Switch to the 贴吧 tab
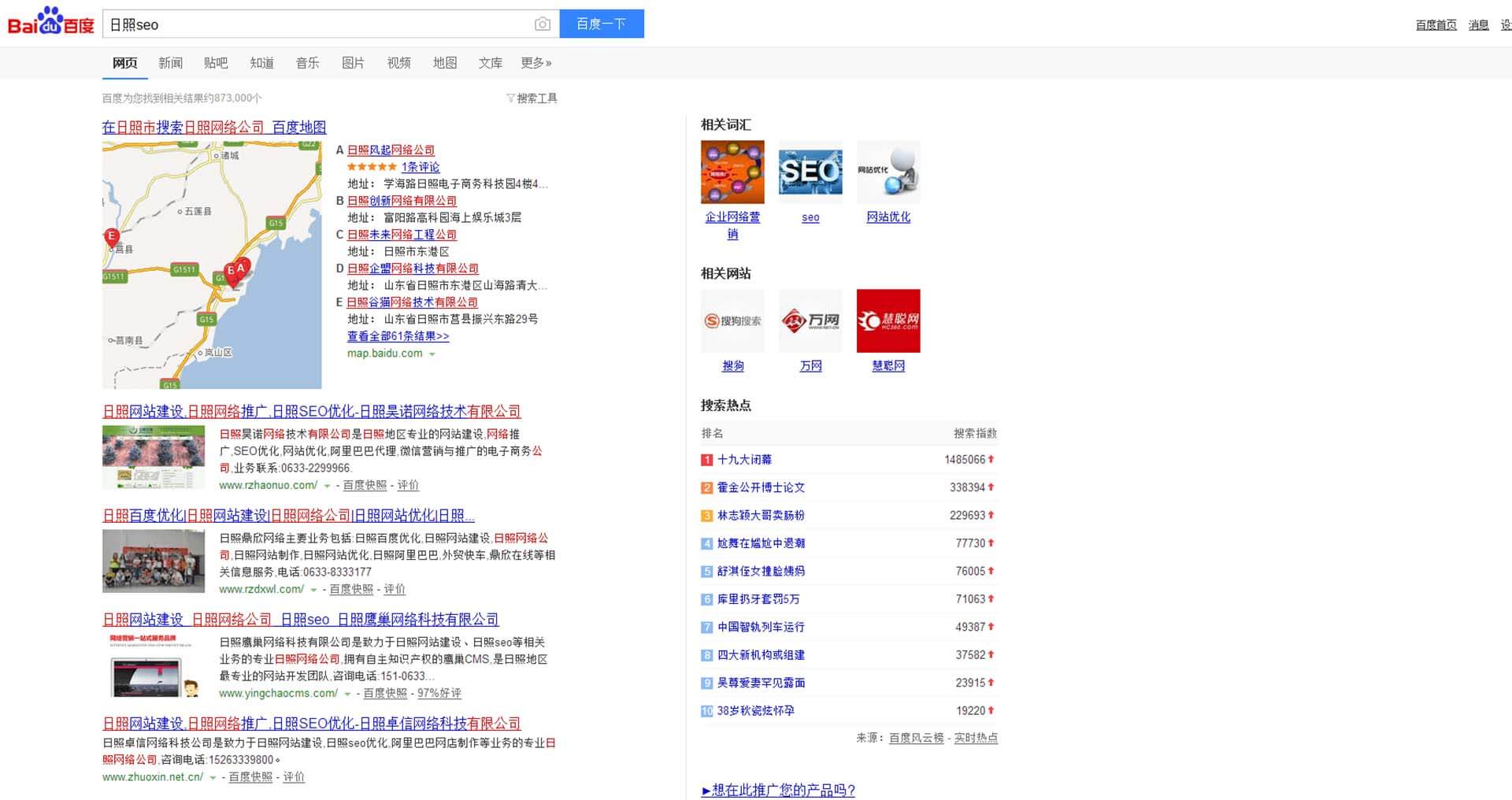The width and height of the screenshot is (1512, 800). (x=216, y=63)
